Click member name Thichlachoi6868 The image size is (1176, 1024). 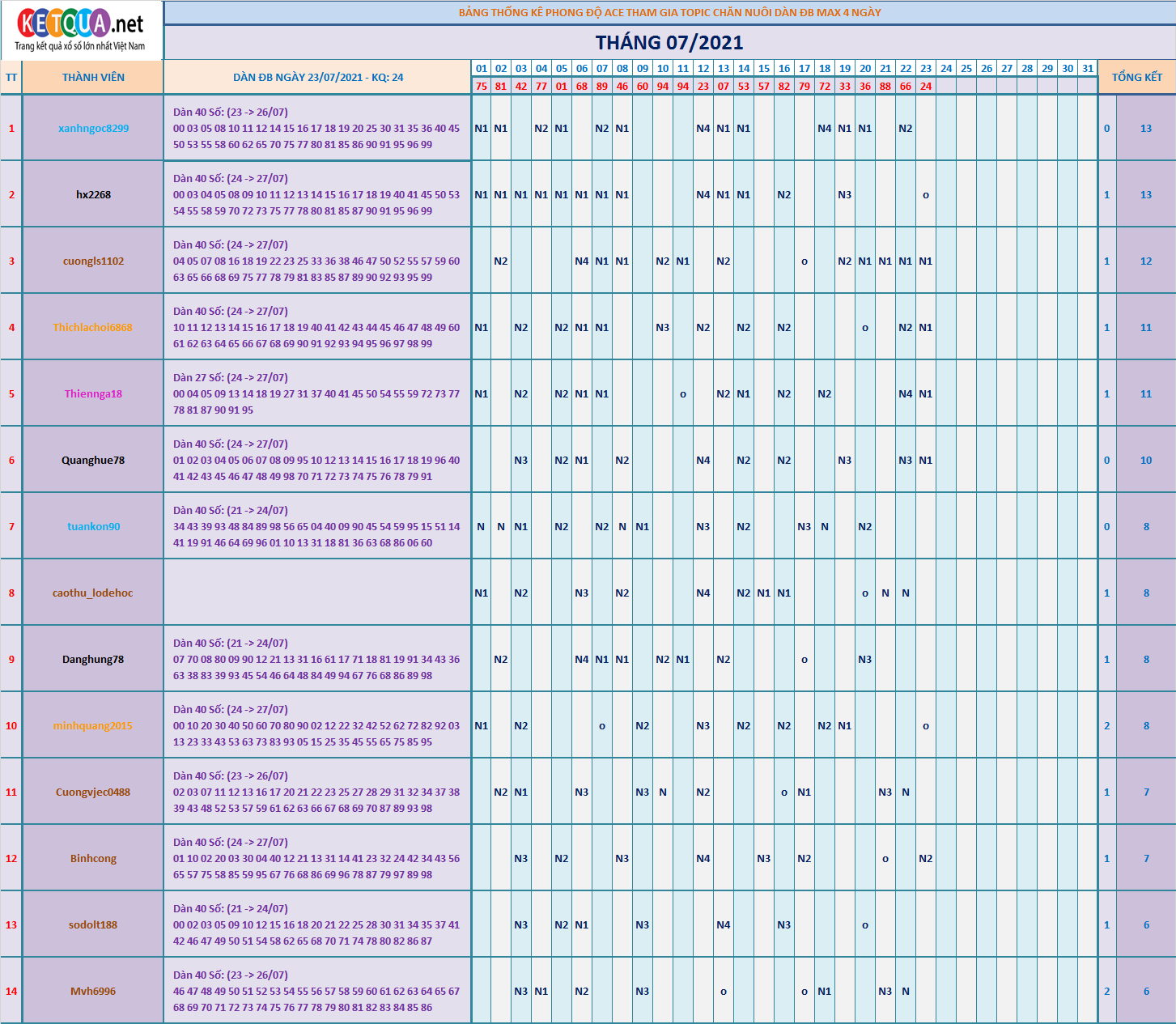[93, 327]
